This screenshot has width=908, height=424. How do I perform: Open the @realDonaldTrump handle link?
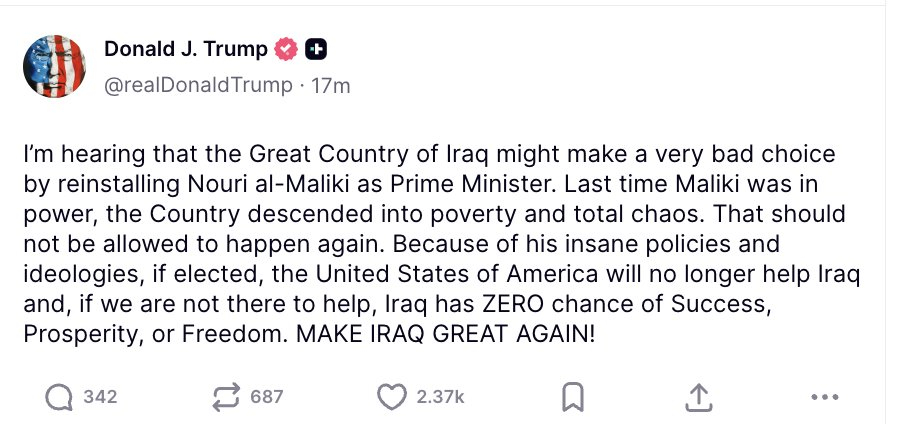click(198, 86)
